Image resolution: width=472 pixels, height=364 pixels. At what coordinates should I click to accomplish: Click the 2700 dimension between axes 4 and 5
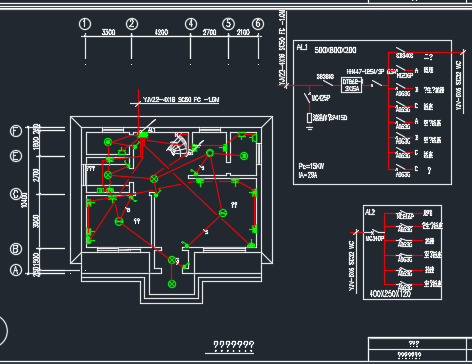(x=210, y=32)
